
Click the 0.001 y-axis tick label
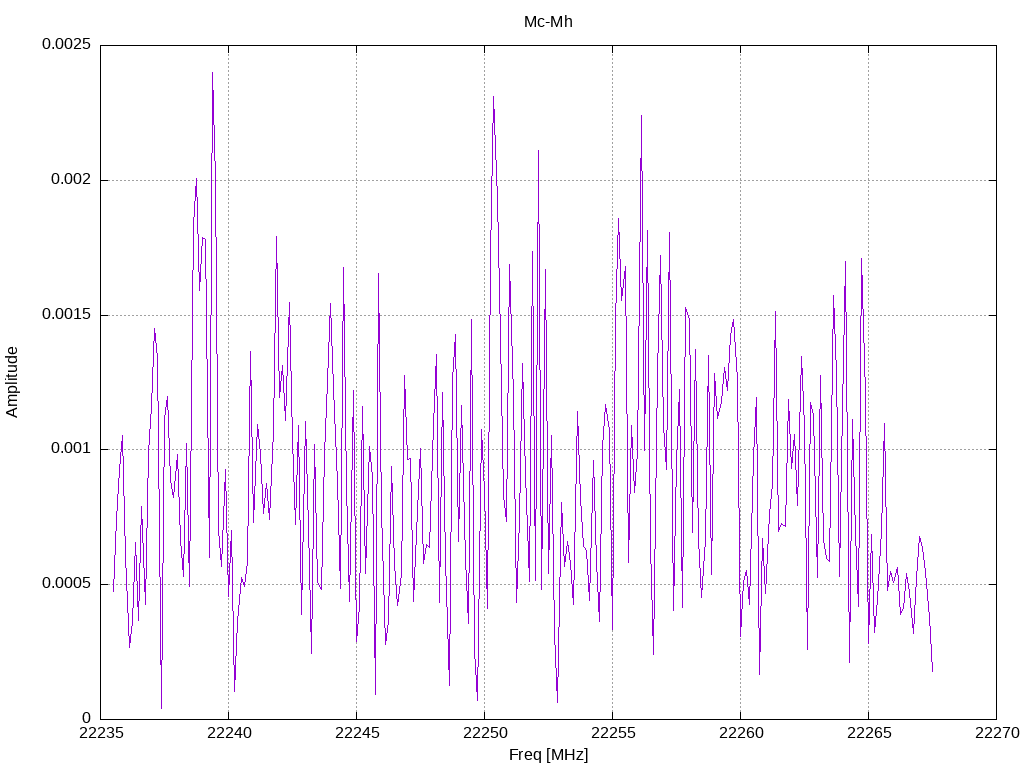[71, 449]
